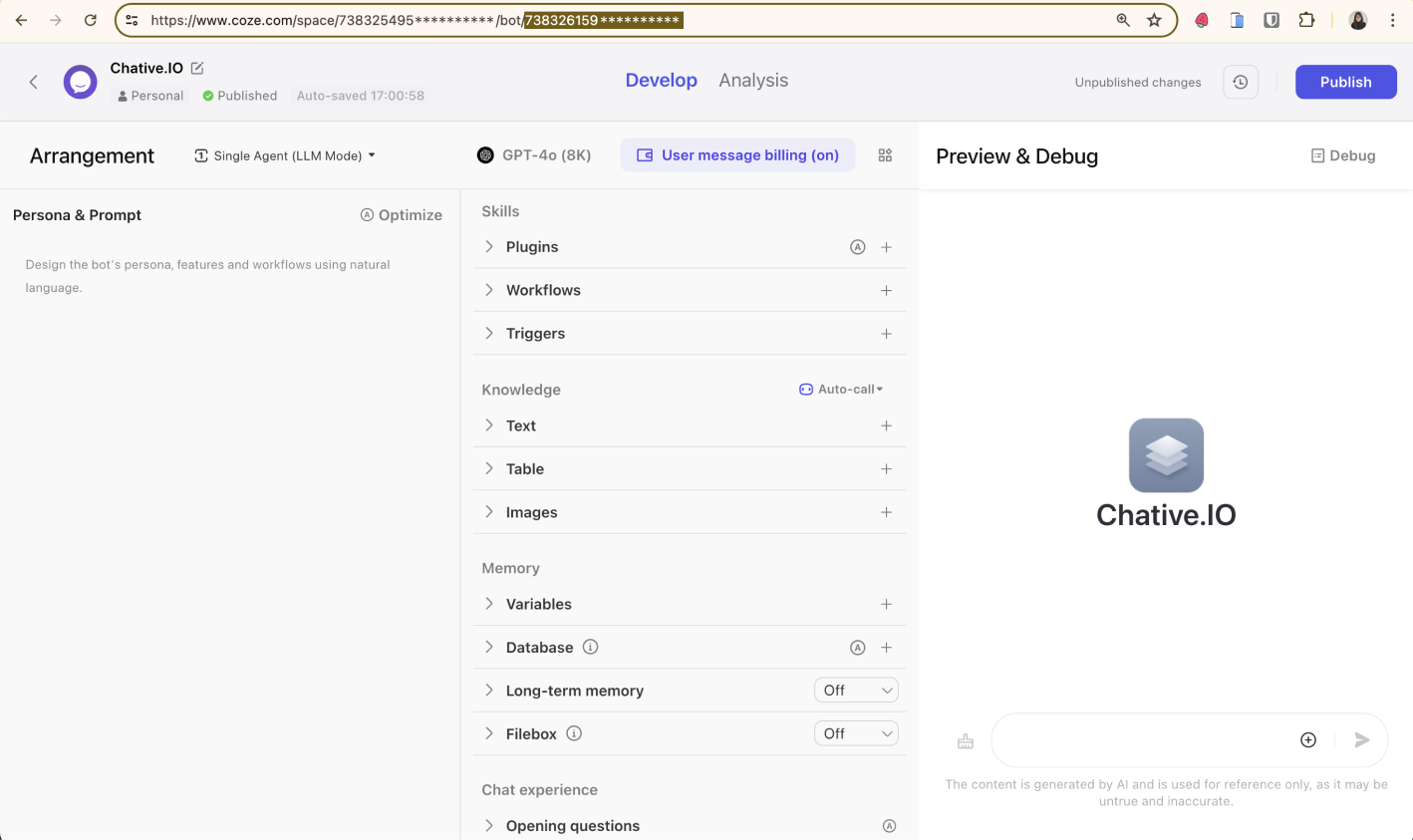Viewport: 1413px width, 840px height.
Task: Auto-generate database with the A icon
Action: coord(857,648)
